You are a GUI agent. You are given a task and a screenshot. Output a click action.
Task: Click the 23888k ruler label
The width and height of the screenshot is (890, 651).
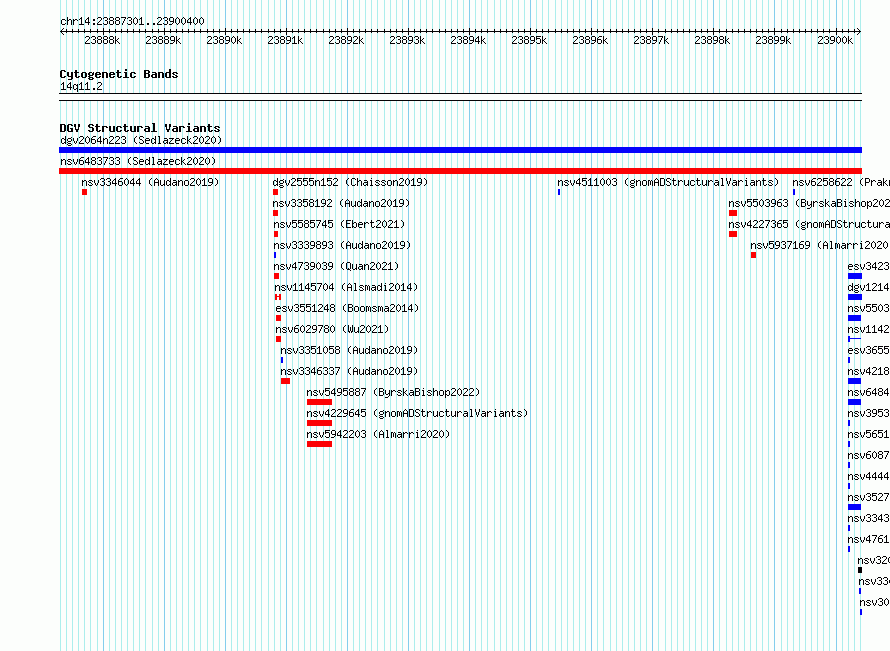[x=102, y=40]
